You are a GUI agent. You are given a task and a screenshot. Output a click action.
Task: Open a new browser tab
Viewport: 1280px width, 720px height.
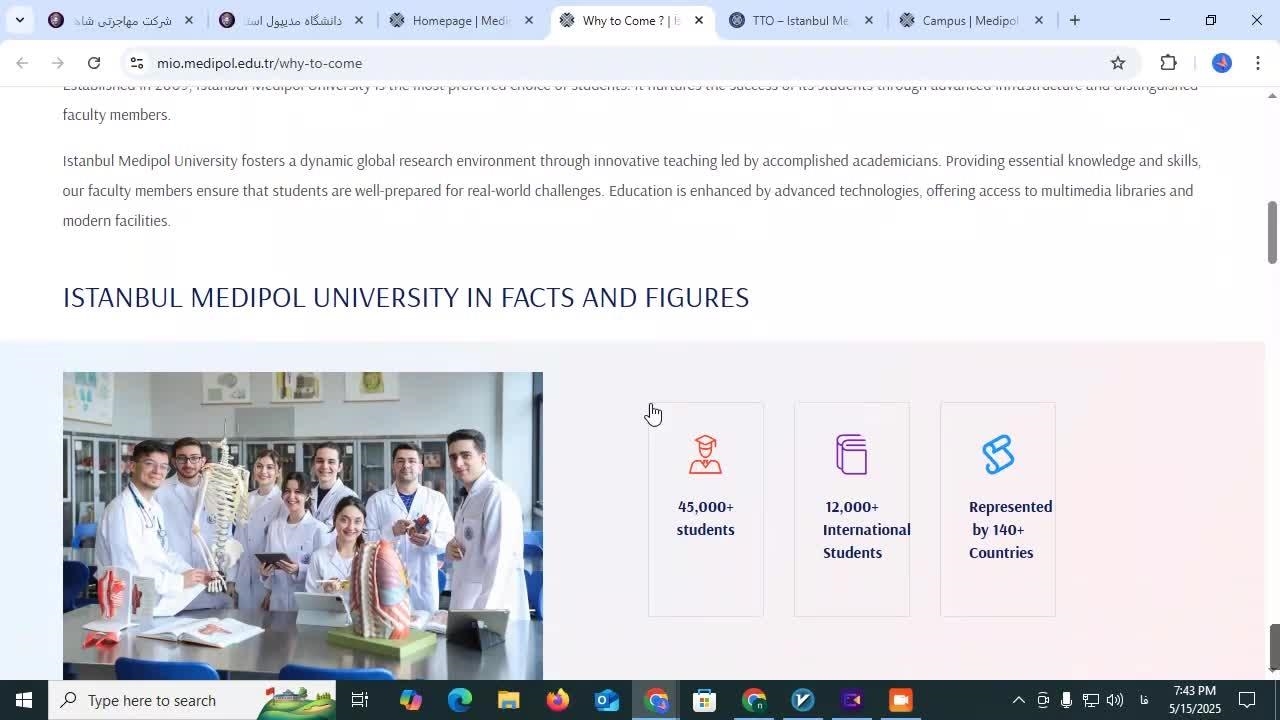pos(1074,20)
